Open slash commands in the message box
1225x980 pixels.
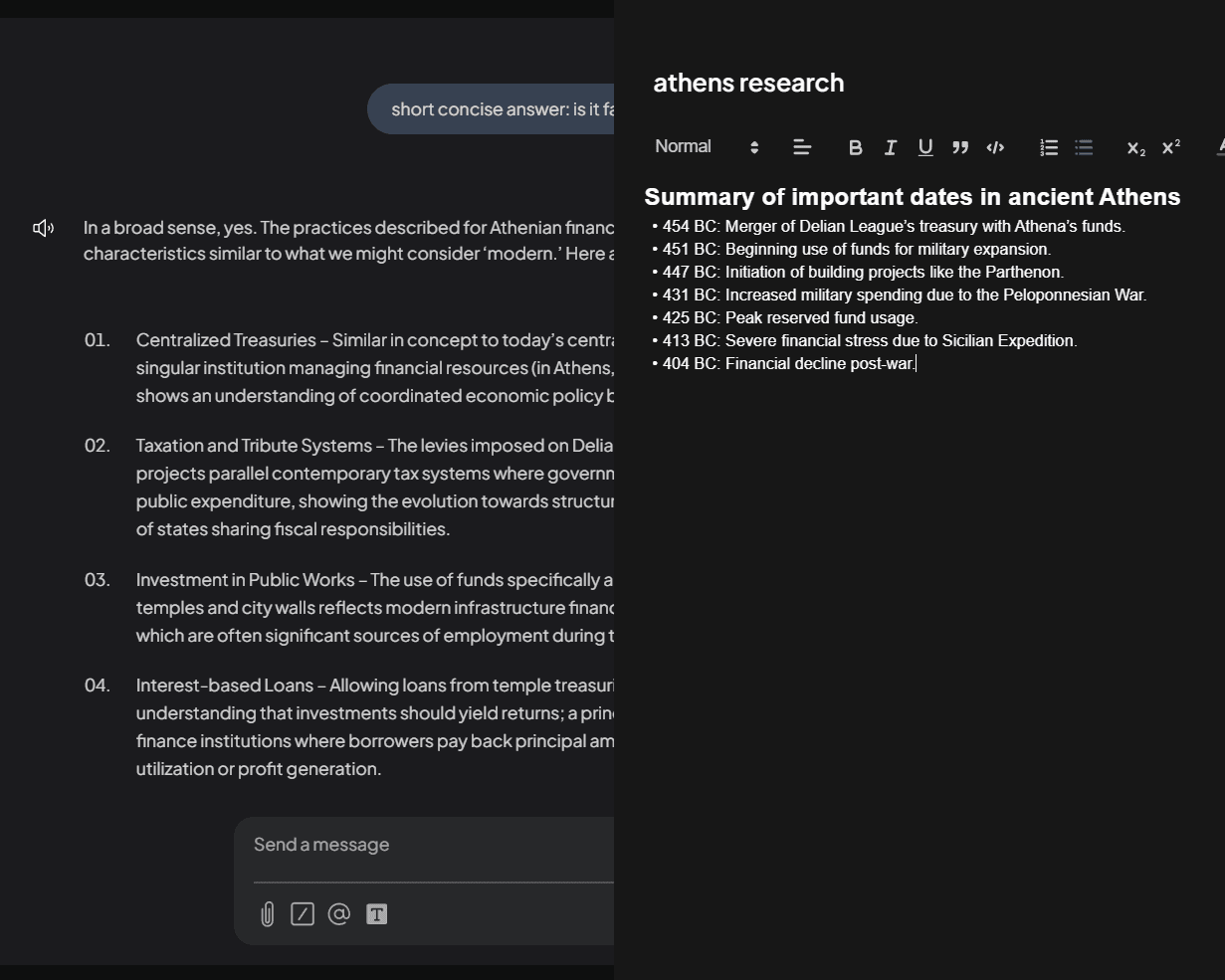pyautogui.click(x=303, y=914)
